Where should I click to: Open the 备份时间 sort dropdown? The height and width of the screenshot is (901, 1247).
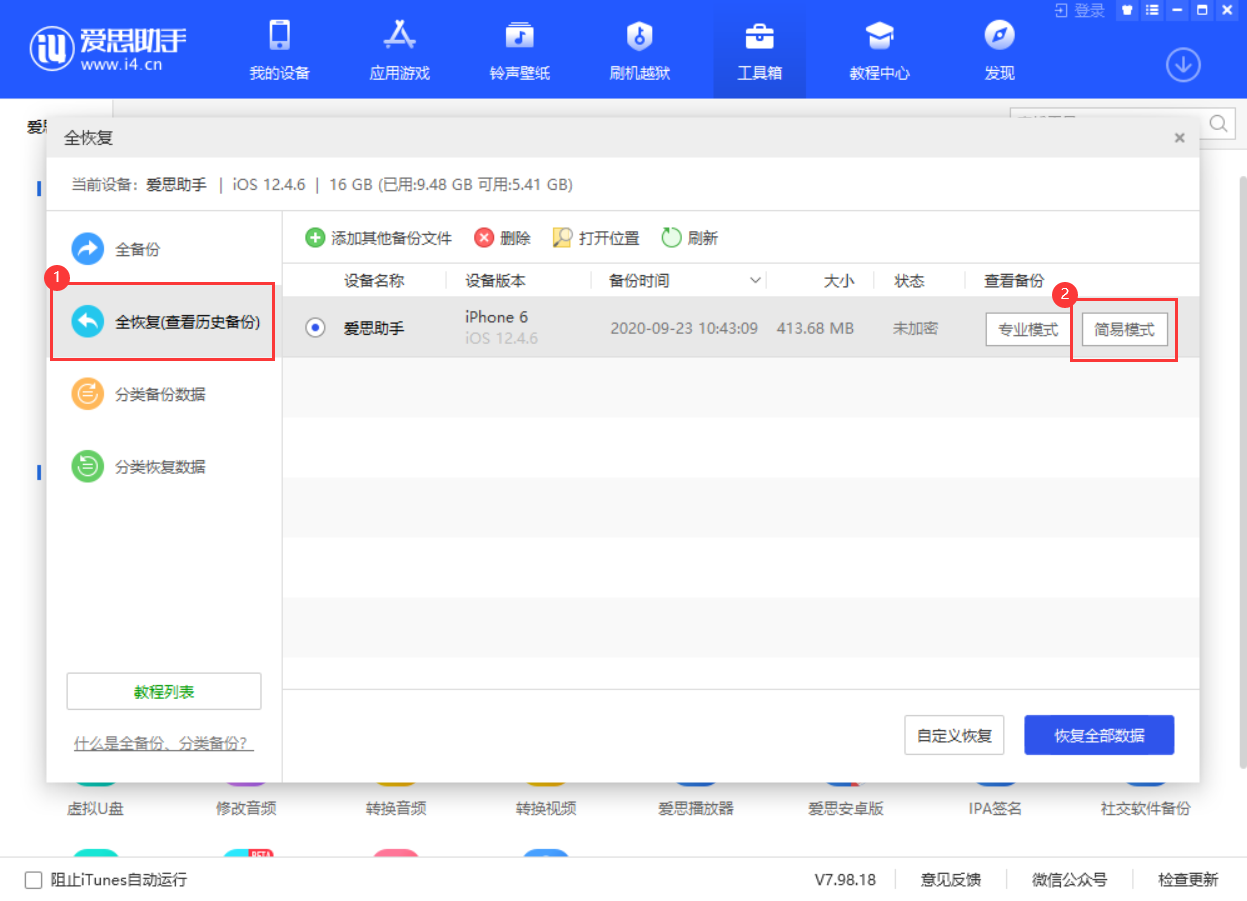click(755, 280)
